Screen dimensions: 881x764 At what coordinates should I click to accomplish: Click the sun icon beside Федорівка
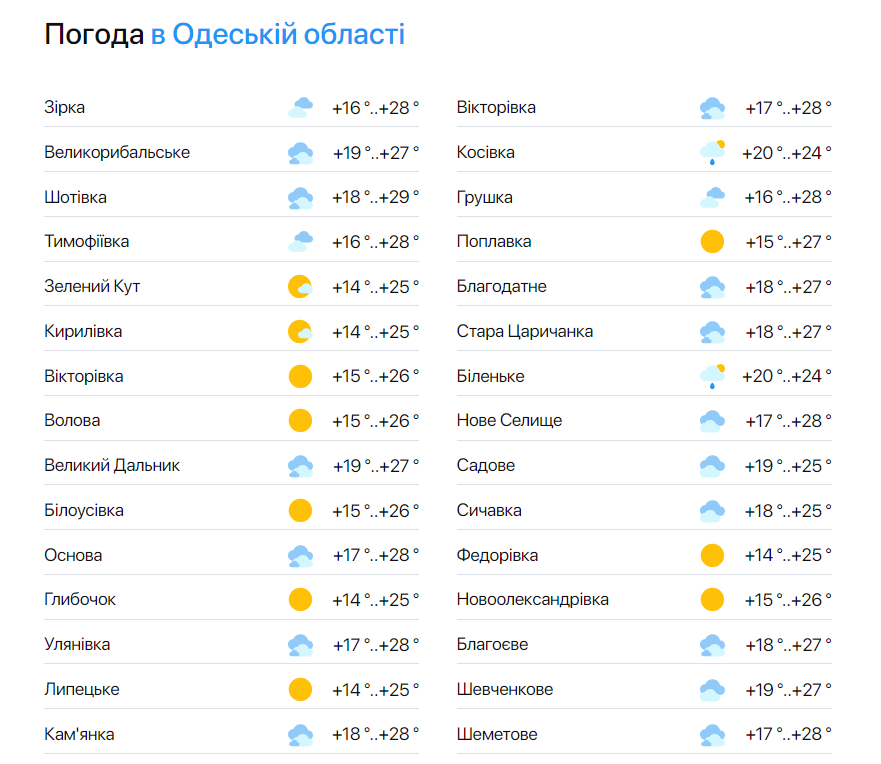(711, 554)
